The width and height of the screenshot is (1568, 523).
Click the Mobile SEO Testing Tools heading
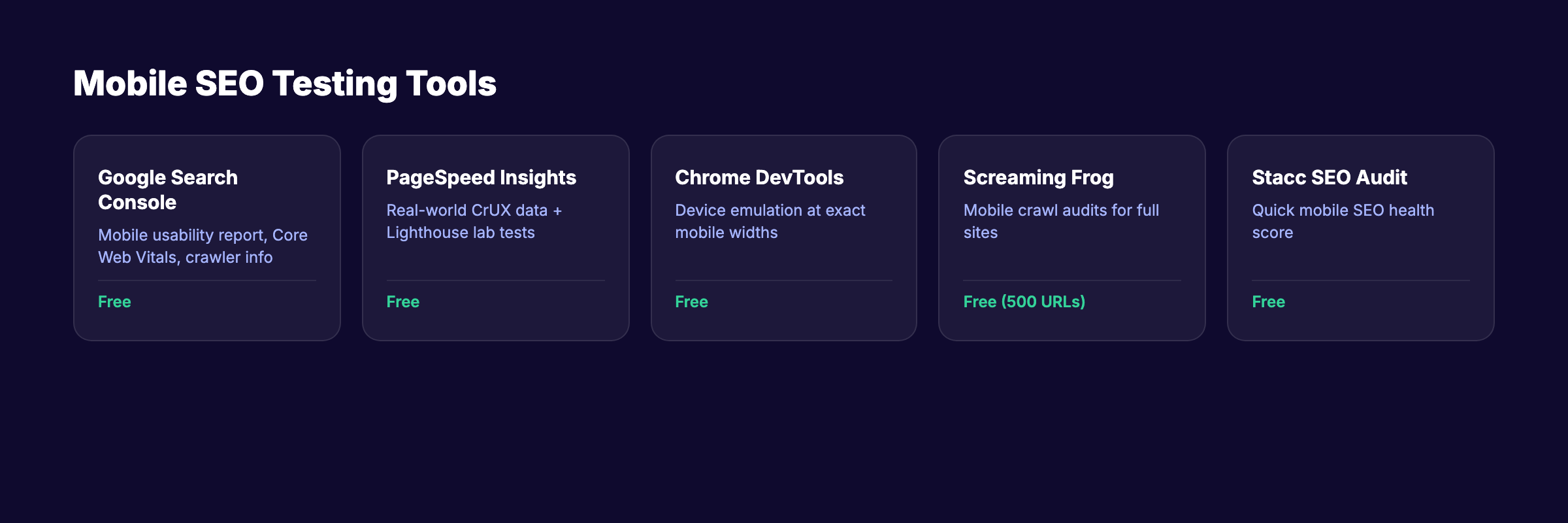(x=285, y=84)
